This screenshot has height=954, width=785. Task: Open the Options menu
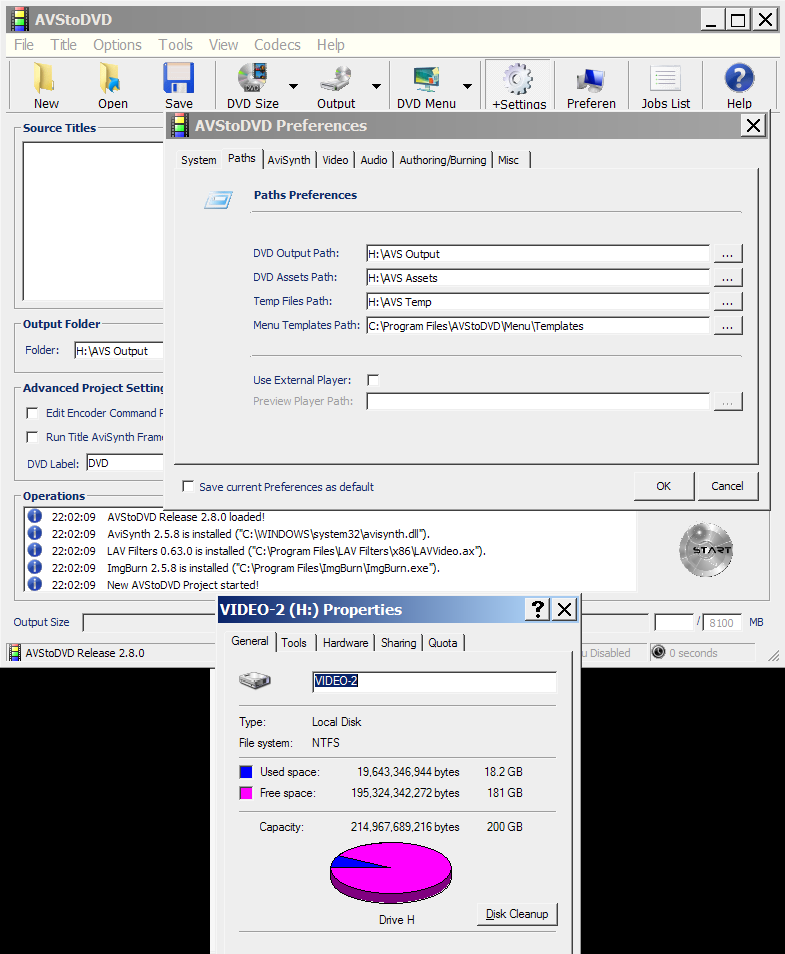click(117, 45)
